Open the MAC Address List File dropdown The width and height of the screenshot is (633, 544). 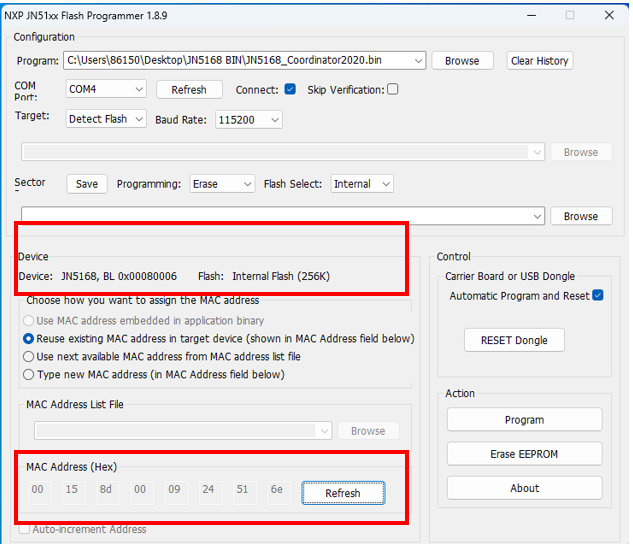[183, 431]
